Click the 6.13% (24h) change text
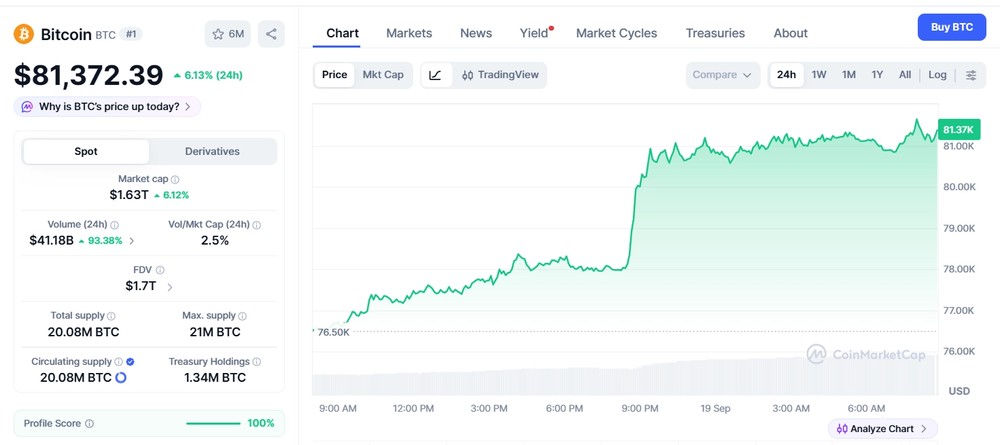The width and height of the screenshot is (1000, 445). [x=208, y=75]
